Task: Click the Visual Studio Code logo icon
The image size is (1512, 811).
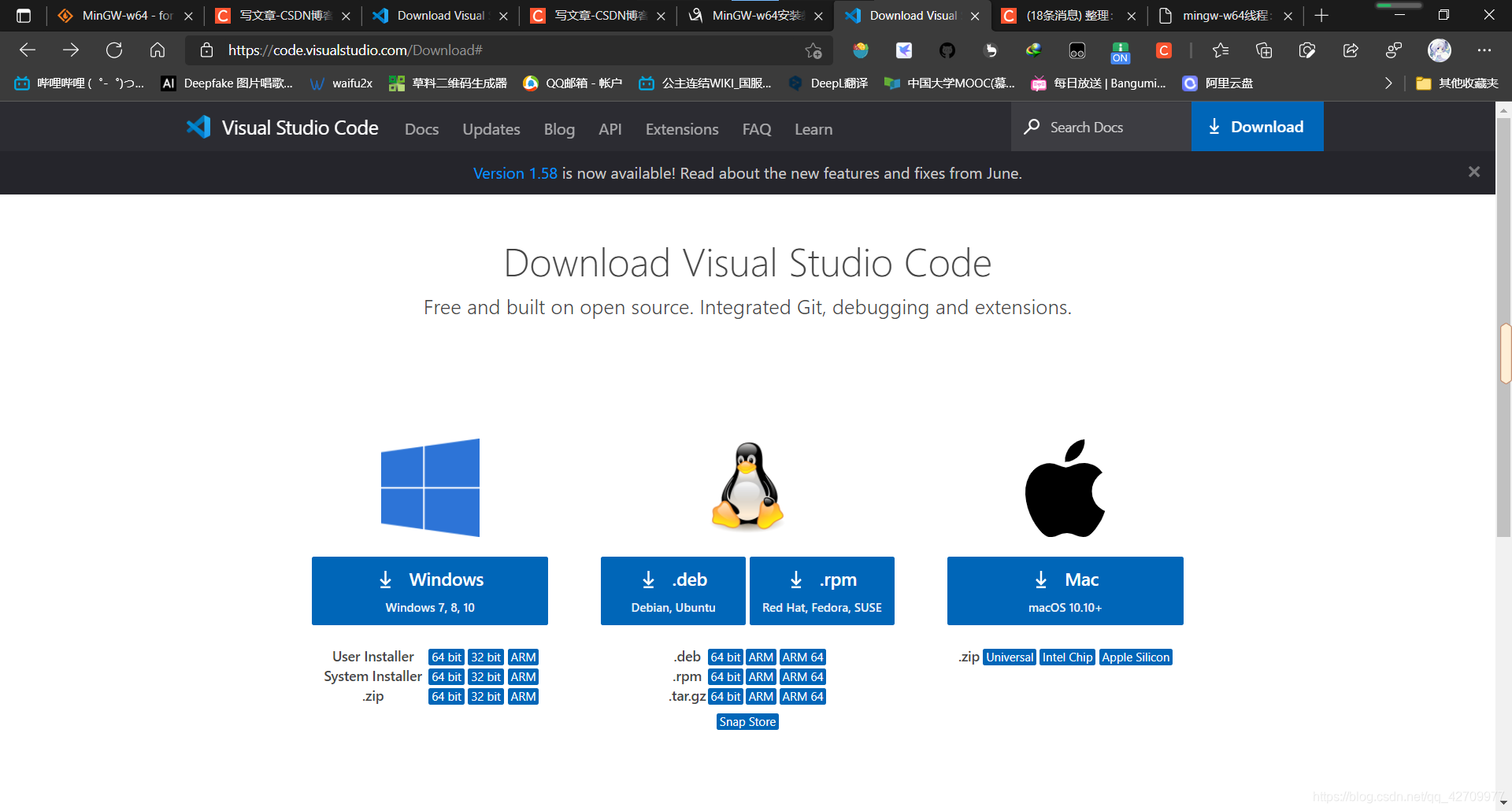Action: (198, 127)
